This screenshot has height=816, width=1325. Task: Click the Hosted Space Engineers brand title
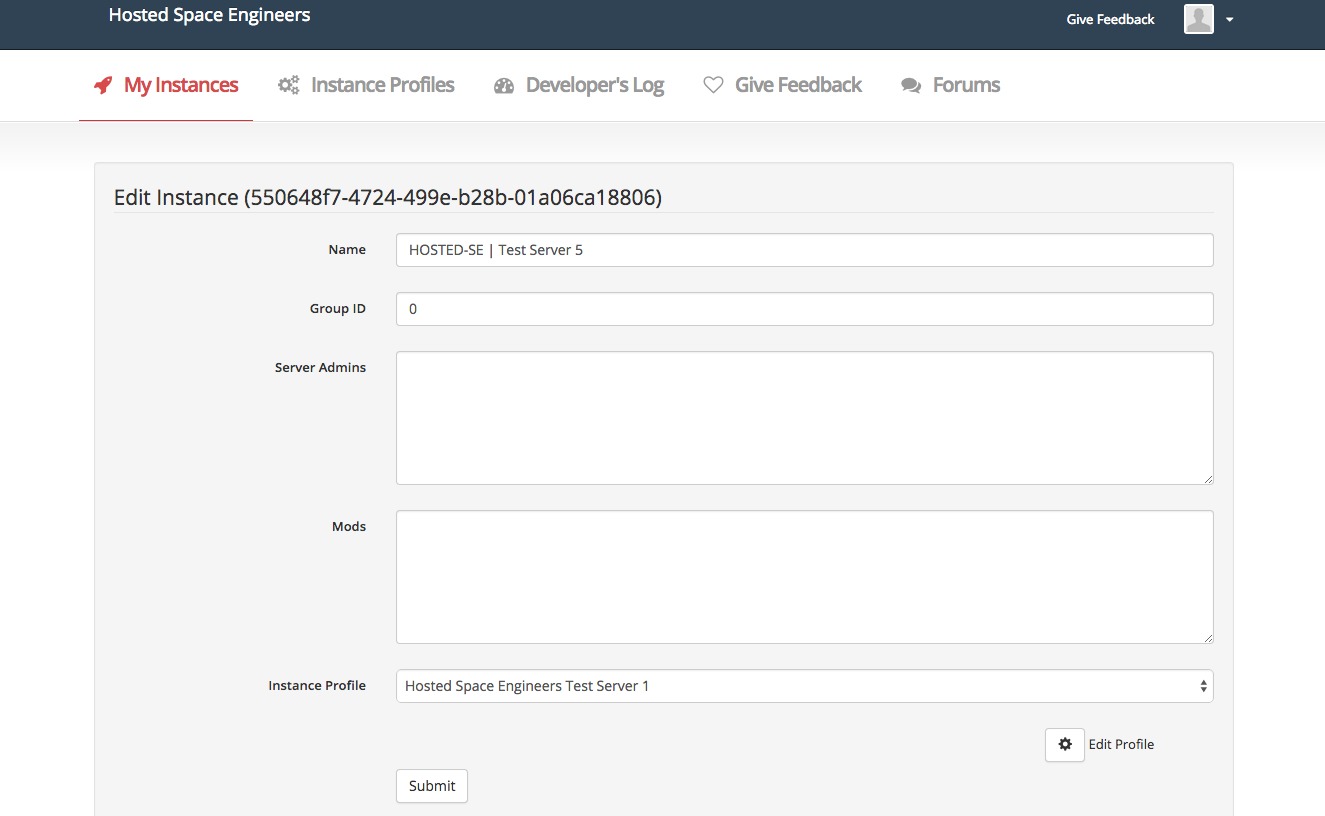[210, 15]
